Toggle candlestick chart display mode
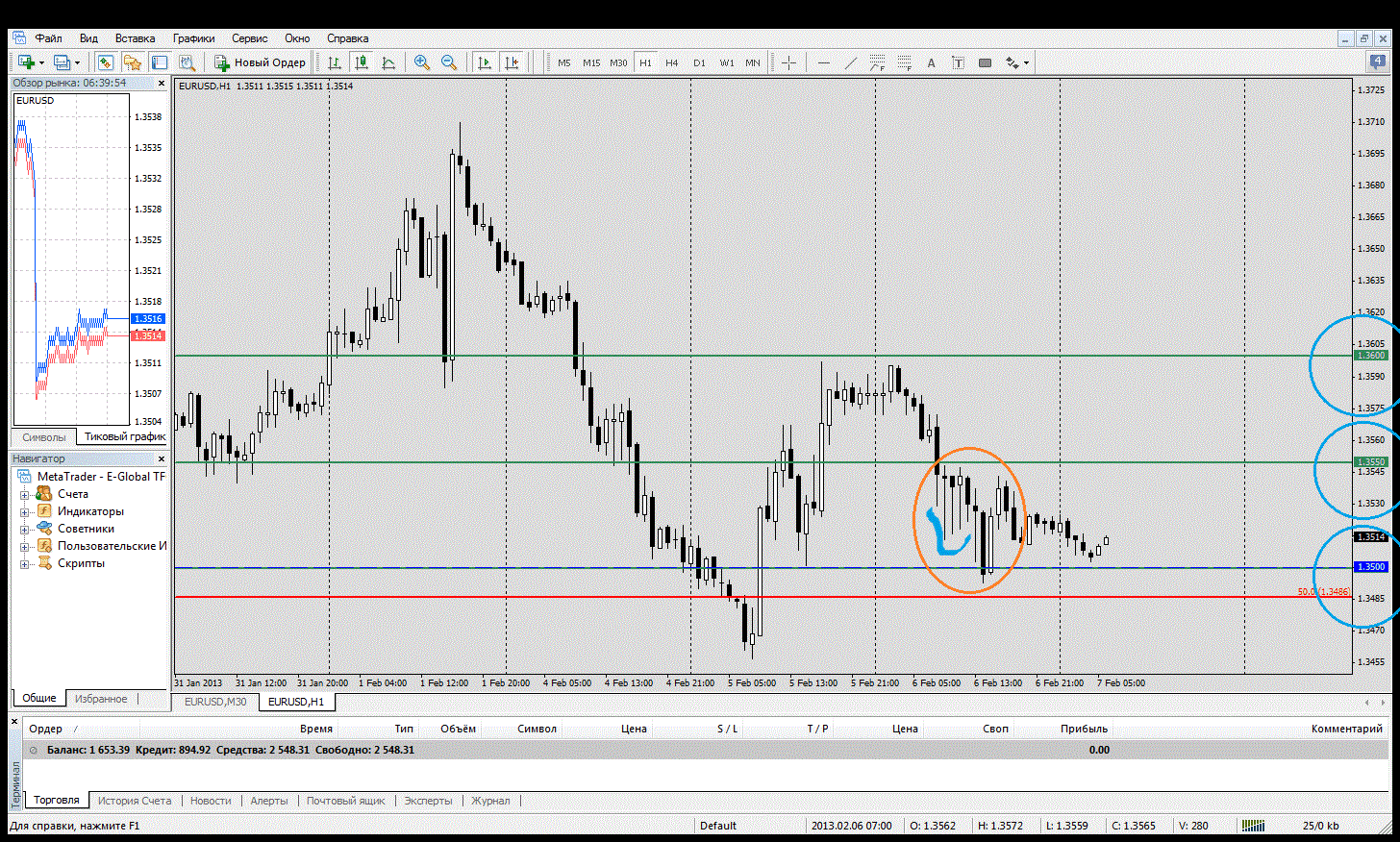 [x=362, y=62]
